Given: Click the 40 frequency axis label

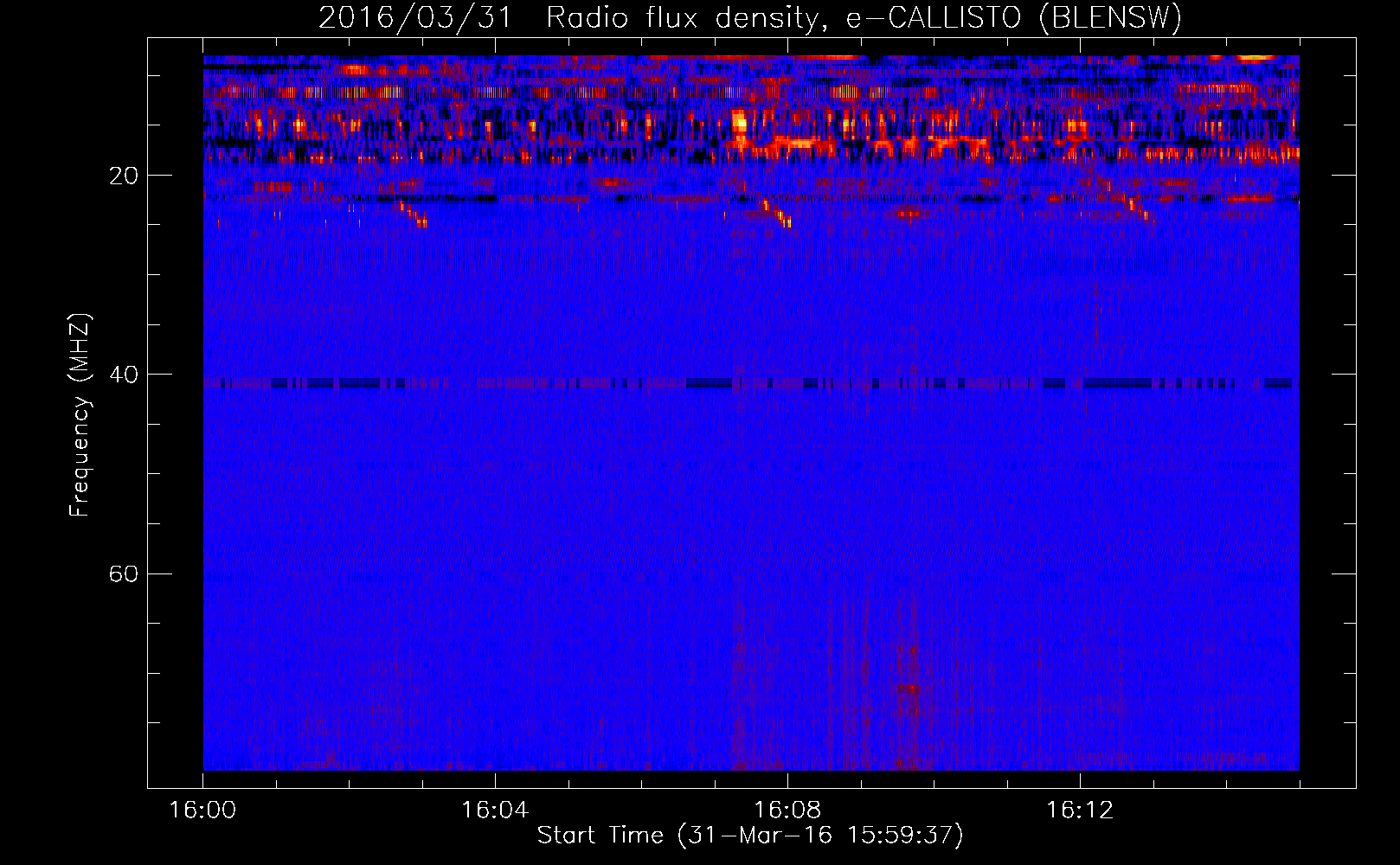Looking at the screenshot, I should pyautogui.click(x=124, y=375).
